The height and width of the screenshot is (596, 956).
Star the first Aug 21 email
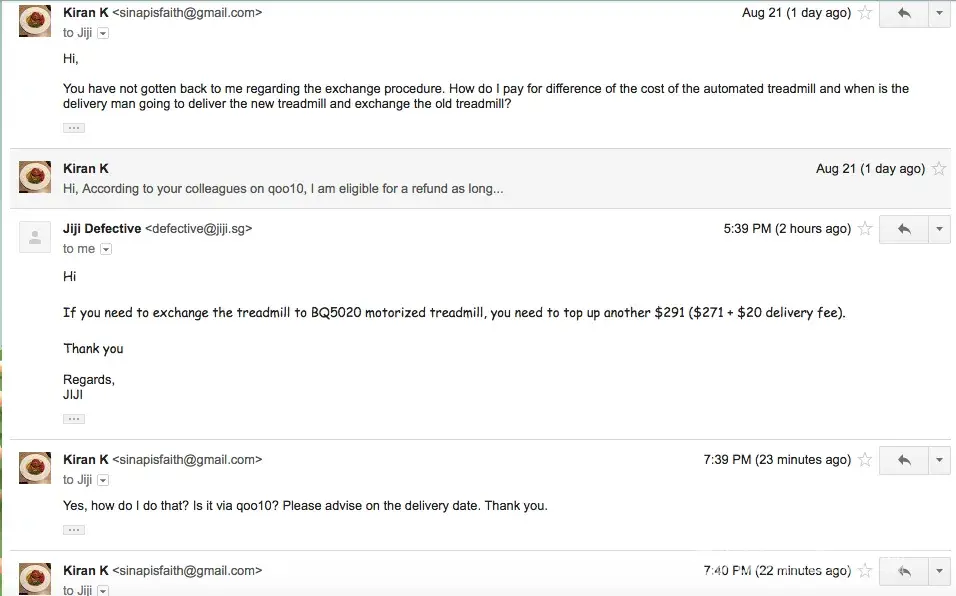[x=865, y=14]
